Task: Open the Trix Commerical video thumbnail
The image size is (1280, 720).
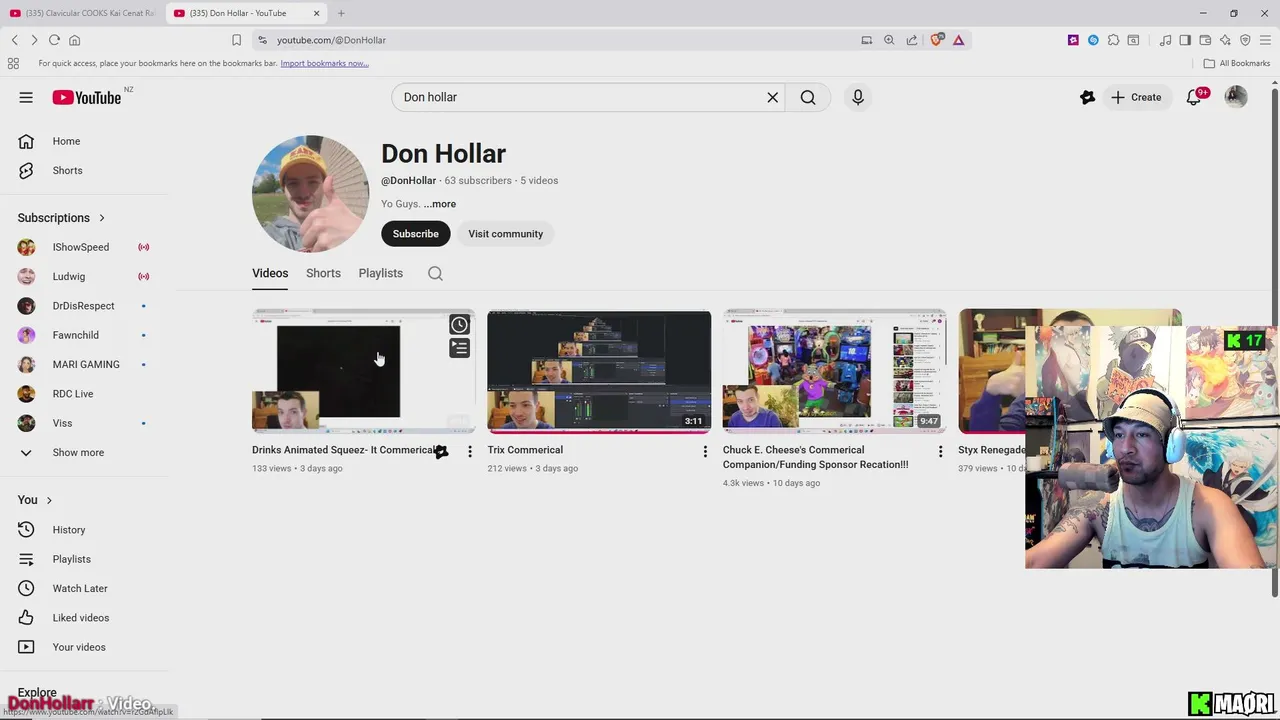Action: click(x=599, y=371)
